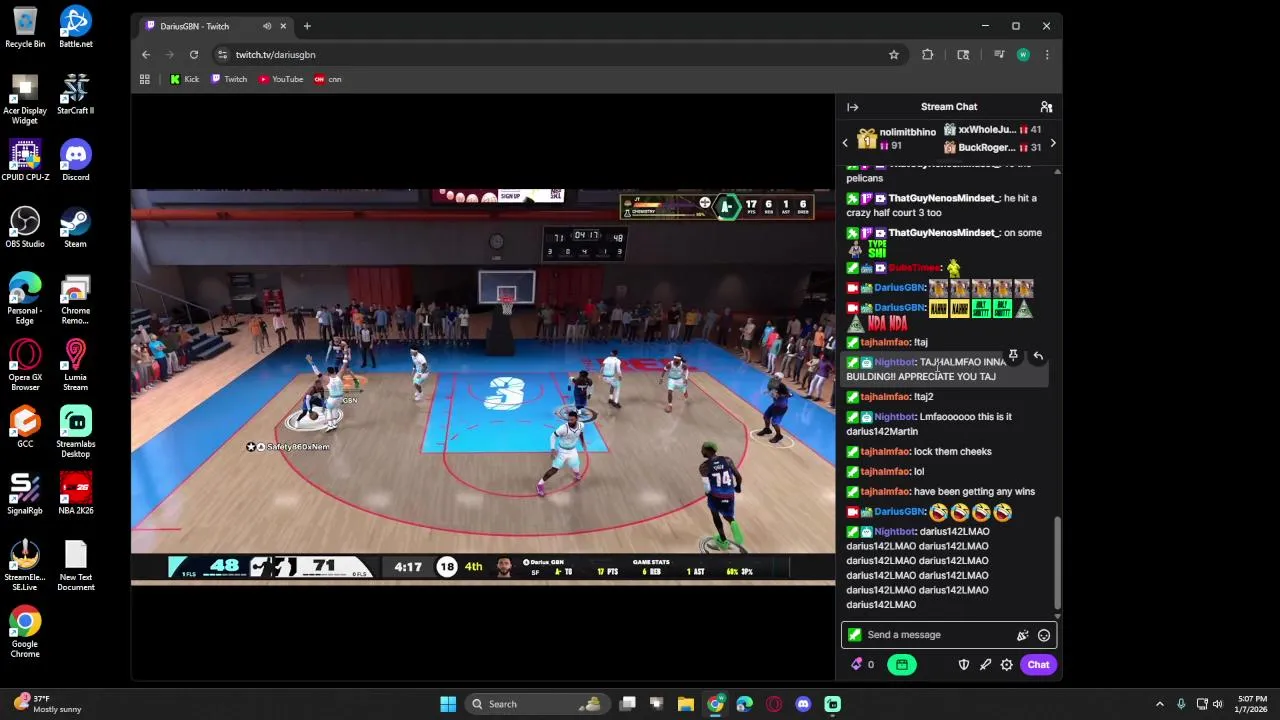1280x720 pixels.
Task: Go back in browser history
Action: [x=146, y=55]
